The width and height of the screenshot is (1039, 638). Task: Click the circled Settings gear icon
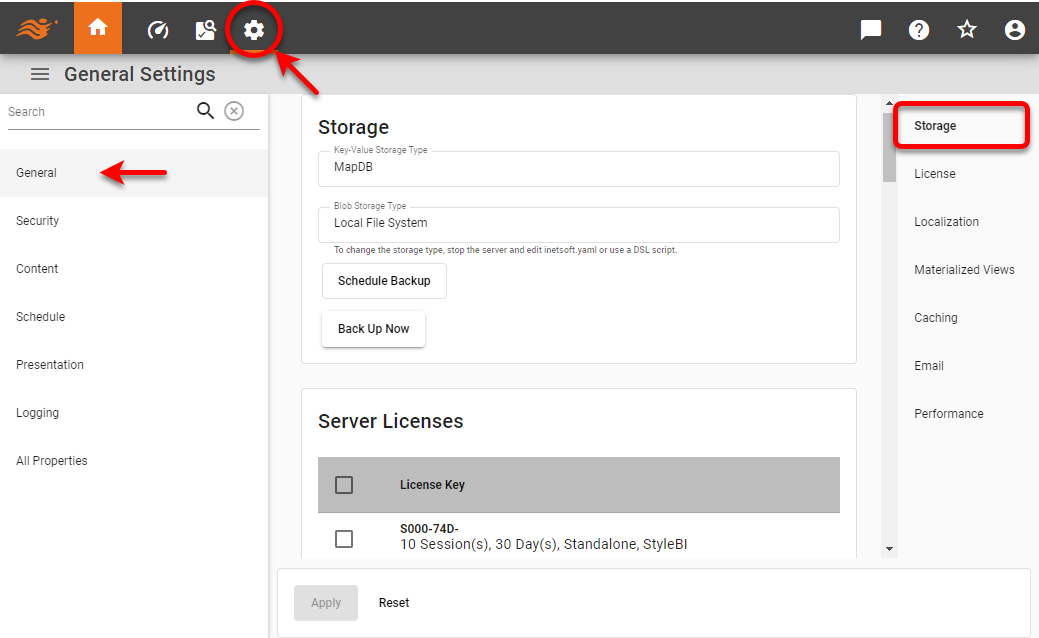tap(254, 28)
